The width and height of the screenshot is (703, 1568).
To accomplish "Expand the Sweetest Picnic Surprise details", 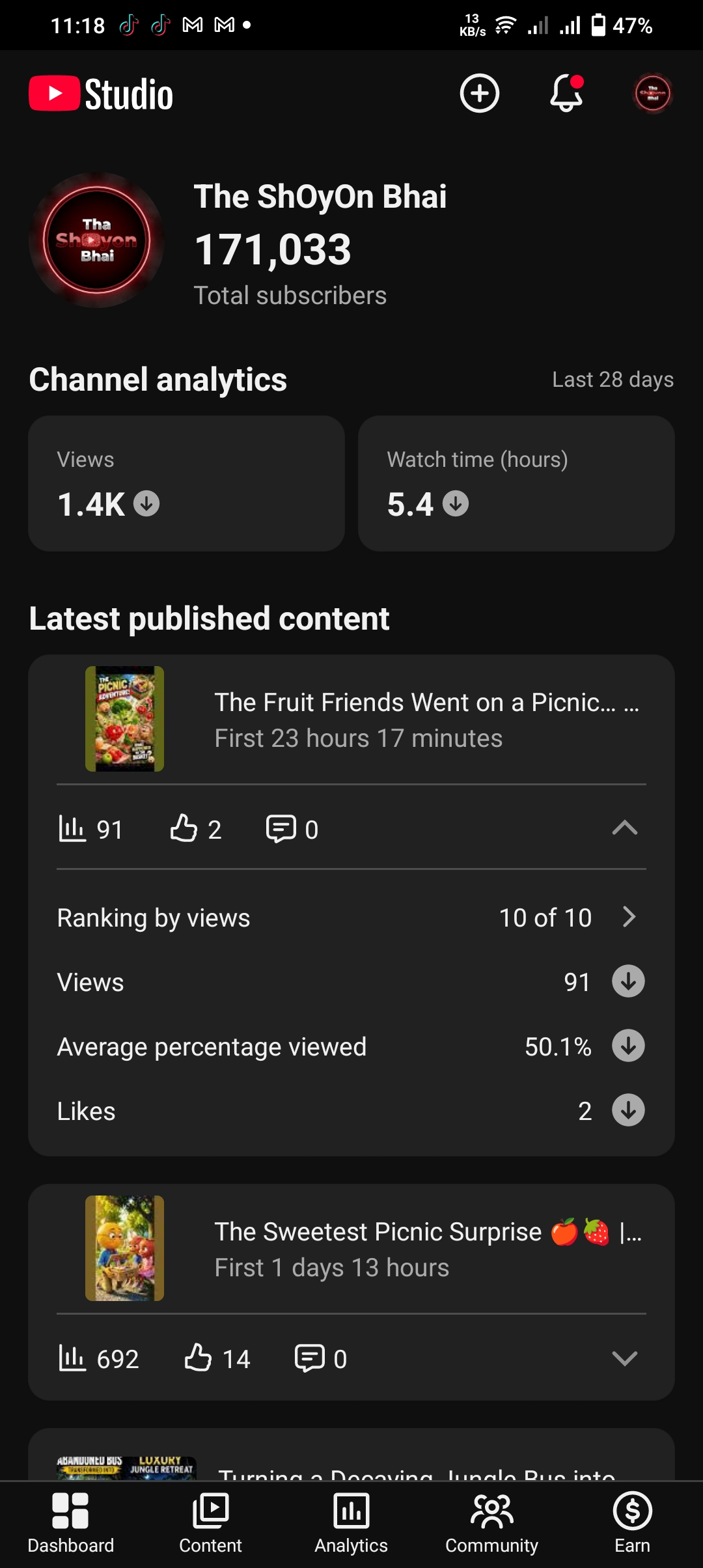I will pos(625,1358).
